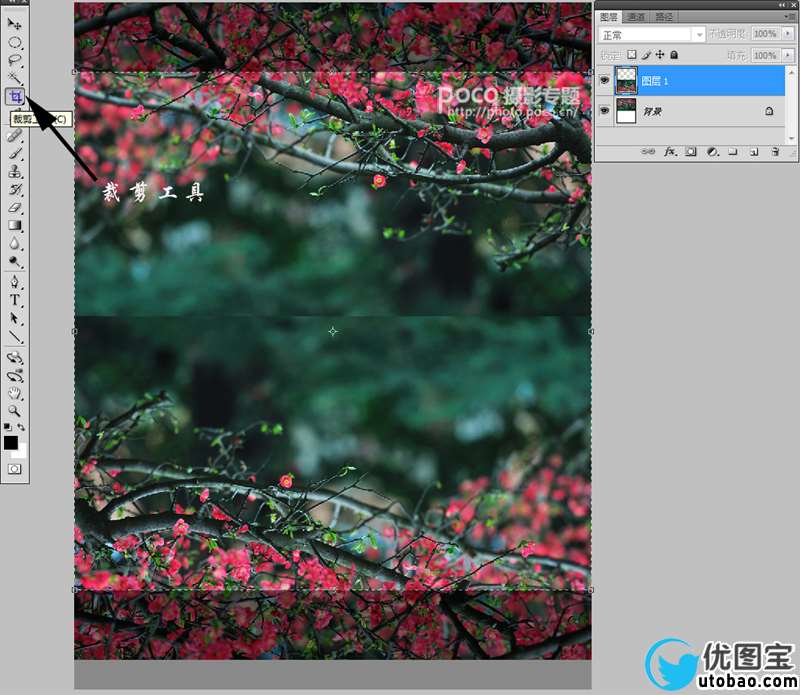Select the 背景 layer name
Screen dimensions: 800x695
pos(653,111)
